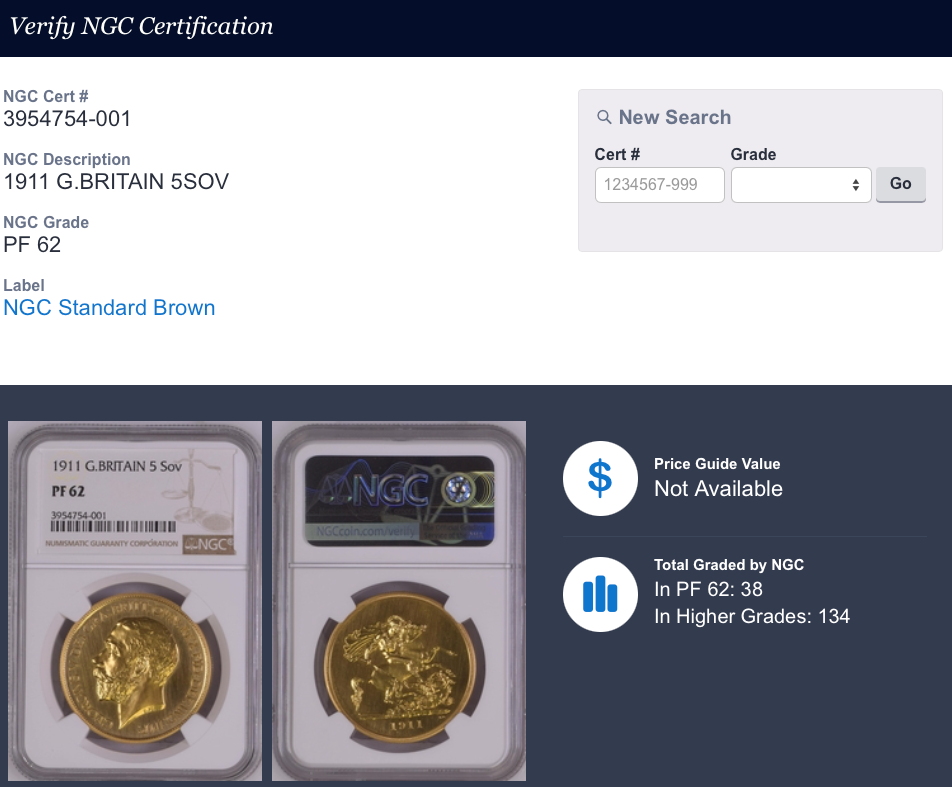Click the certification number 3954754-001 text
The height and width of the screenshot is (787, 952).
point(67,119)
